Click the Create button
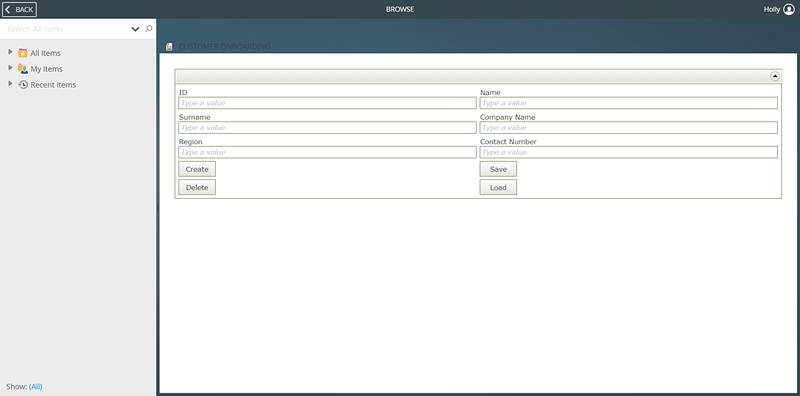 (197, 169)
